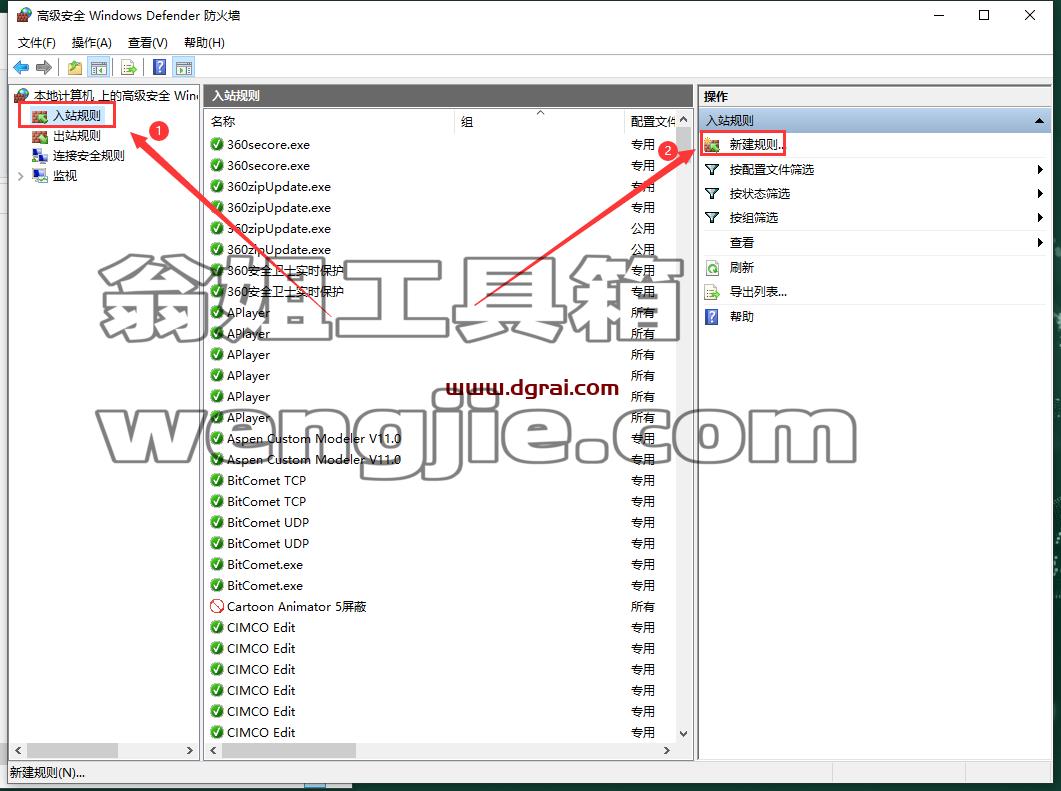The image size is (1061, 791).
Task: Expand the 监视 tree node
Action: pos(20,176)
